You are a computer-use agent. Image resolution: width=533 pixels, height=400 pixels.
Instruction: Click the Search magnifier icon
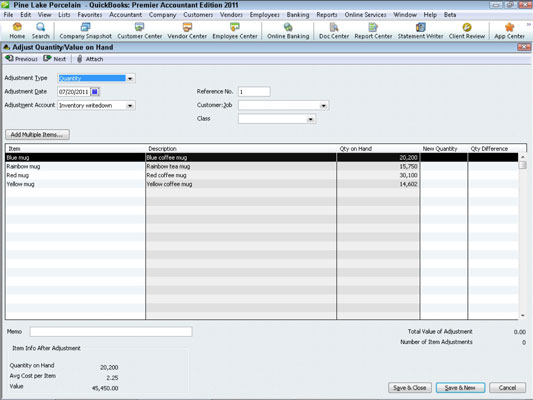(40, 27)
